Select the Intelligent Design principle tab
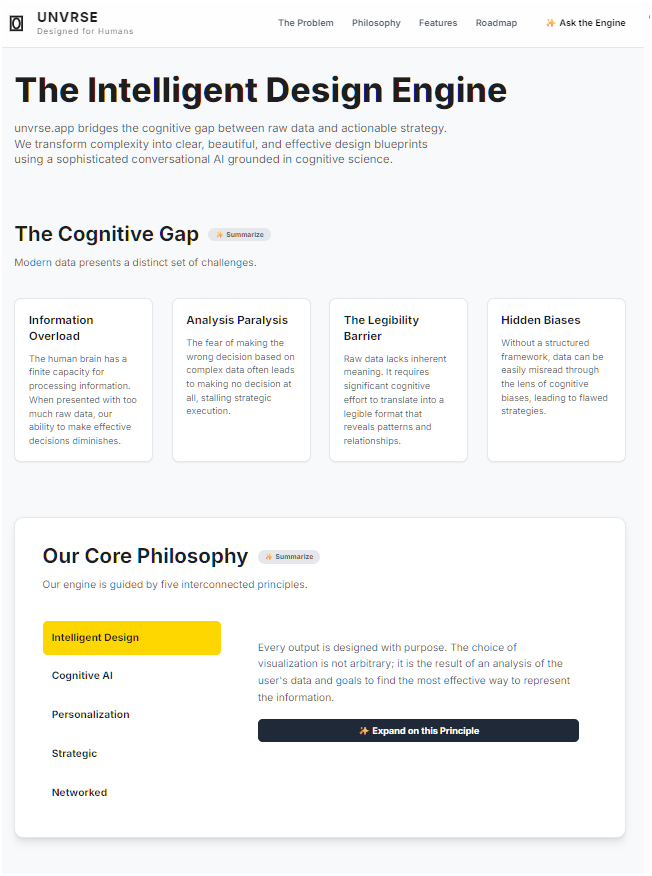This screenshot has height=876, width=652. [131, 638]
